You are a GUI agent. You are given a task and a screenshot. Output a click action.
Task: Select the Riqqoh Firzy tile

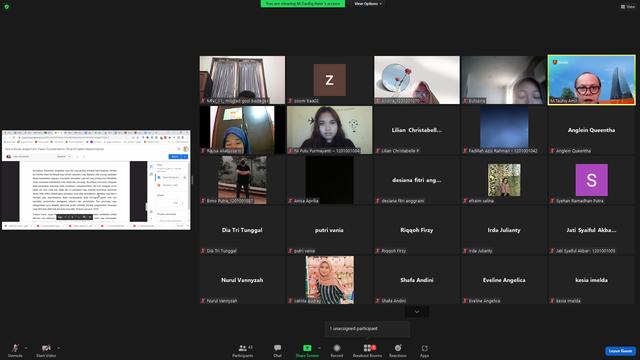click(x=417, y=230)
